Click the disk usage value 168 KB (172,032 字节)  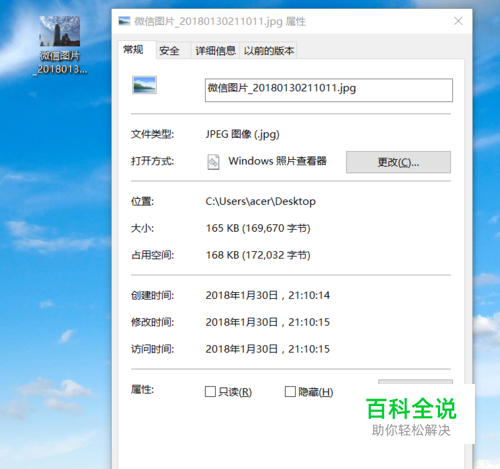[x=258, y=255]
